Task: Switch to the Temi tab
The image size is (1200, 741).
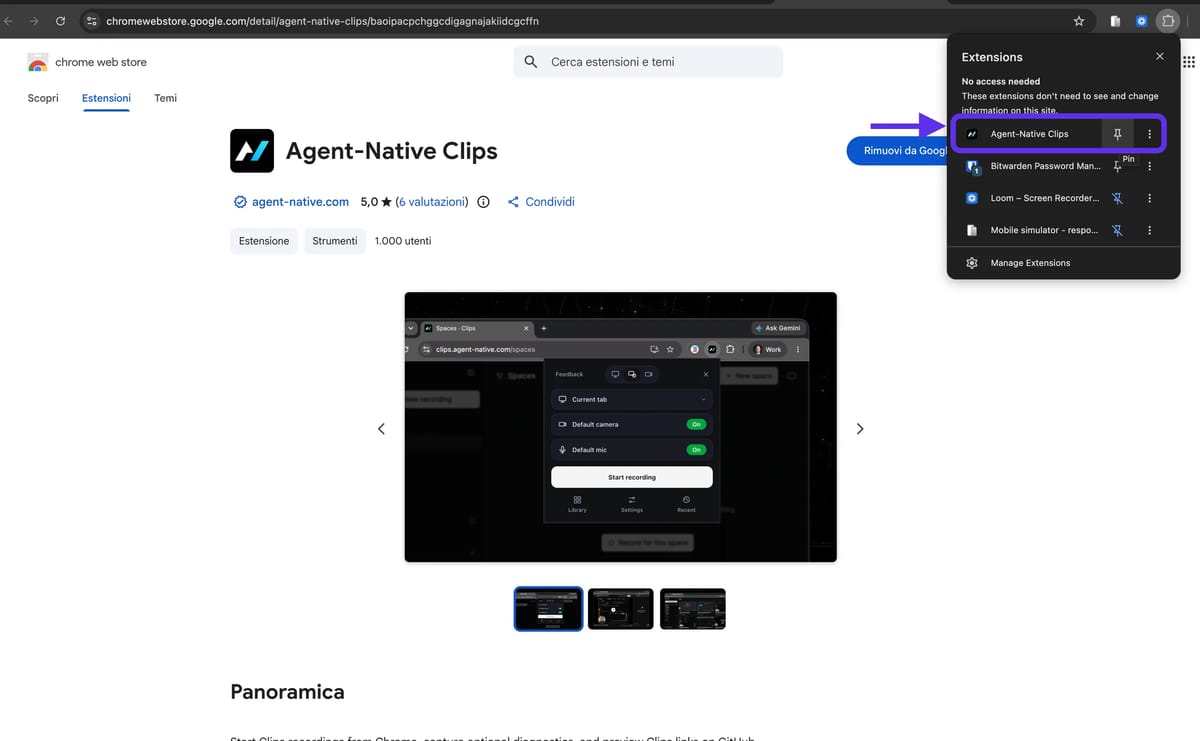Action: coord(166,98)
